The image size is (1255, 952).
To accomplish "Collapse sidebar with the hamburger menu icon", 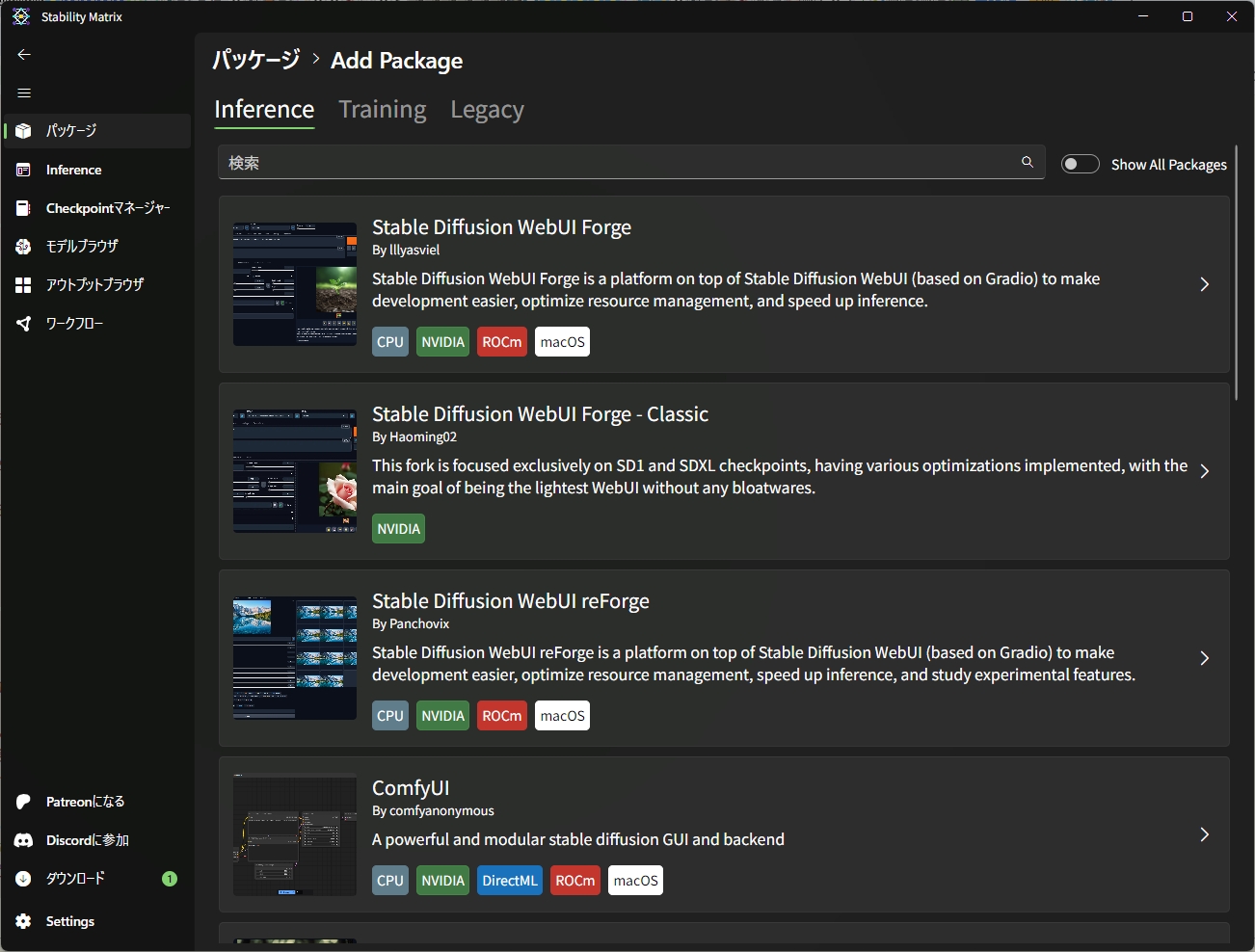I will click(24, 93).
